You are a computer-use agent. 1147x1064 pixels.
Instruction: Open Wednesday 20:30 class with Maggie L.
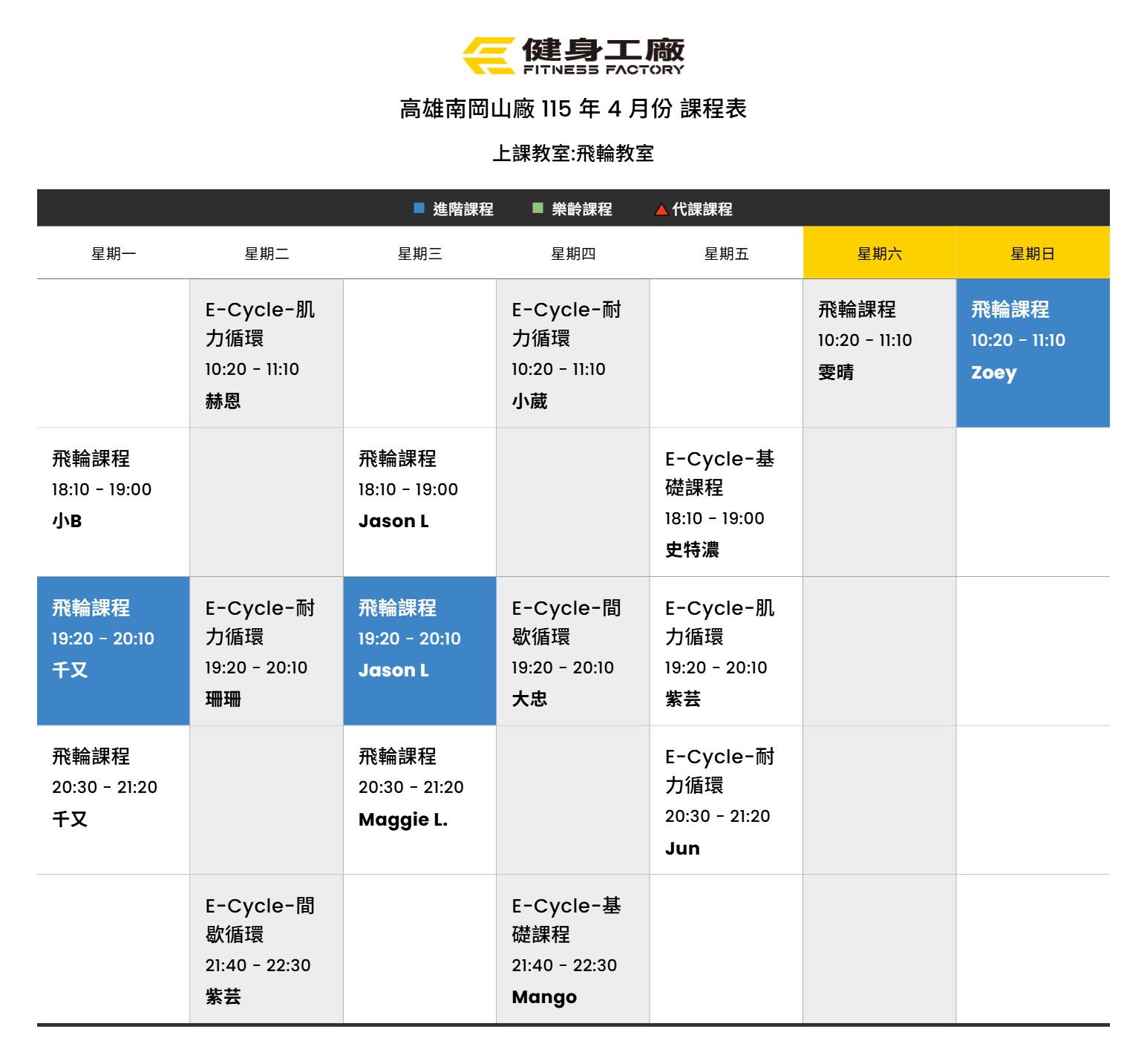click(419, 800)
